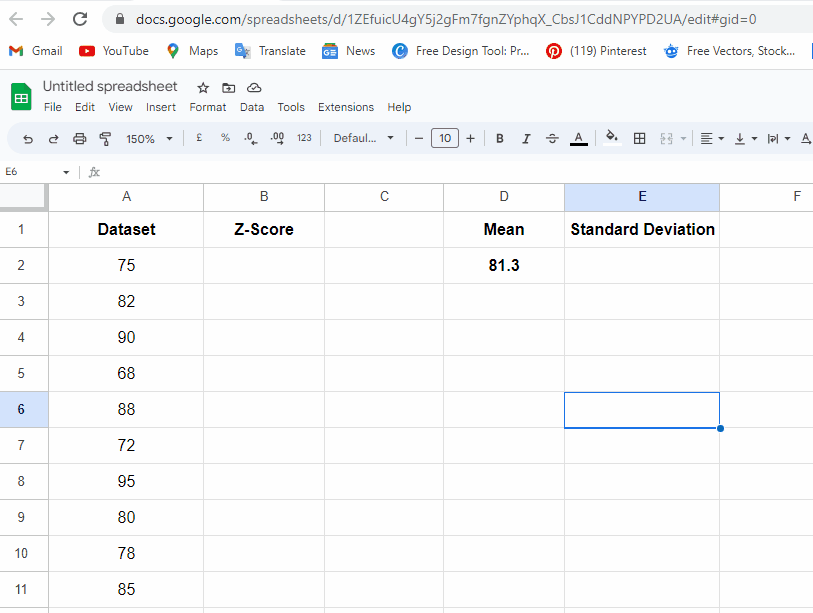Open the Insert menu

click(161, 107)
